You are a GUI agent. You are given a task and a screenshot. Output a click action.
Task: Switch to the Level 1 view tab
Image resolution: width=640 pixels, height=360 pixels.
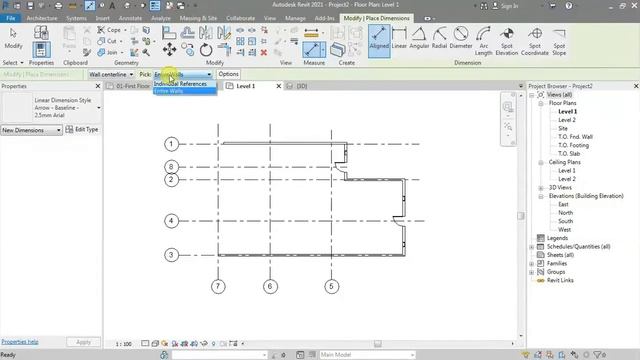pos(246,86)
